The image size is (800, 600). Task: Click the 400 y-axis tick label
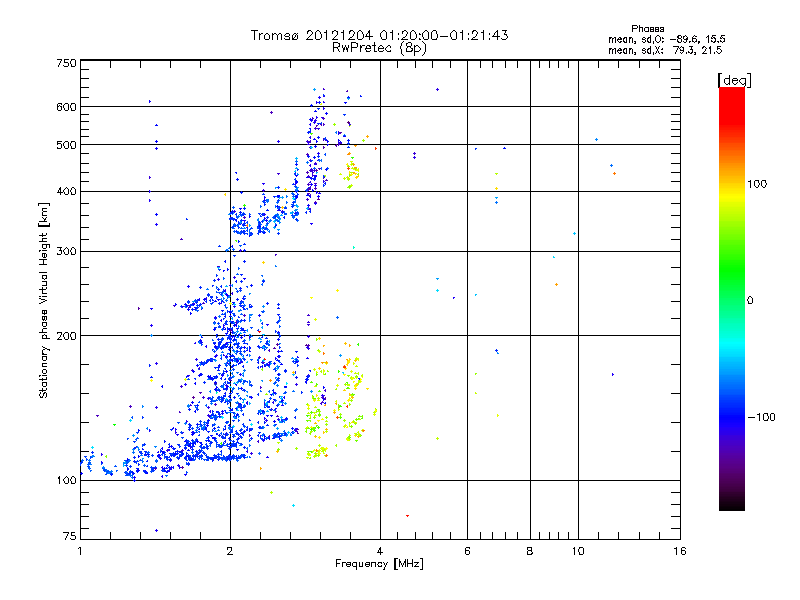(66, 191)
